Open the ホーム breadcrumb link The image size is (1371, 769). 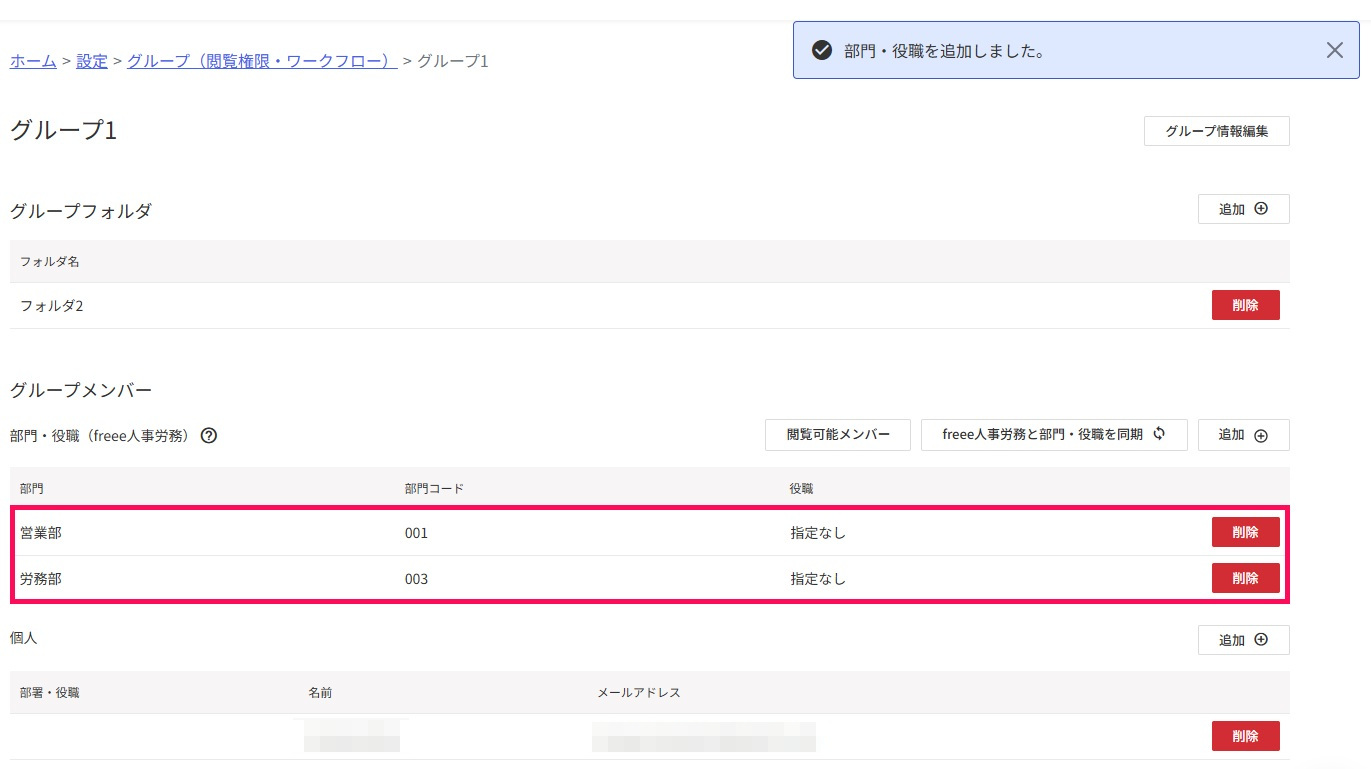point(33,61)
